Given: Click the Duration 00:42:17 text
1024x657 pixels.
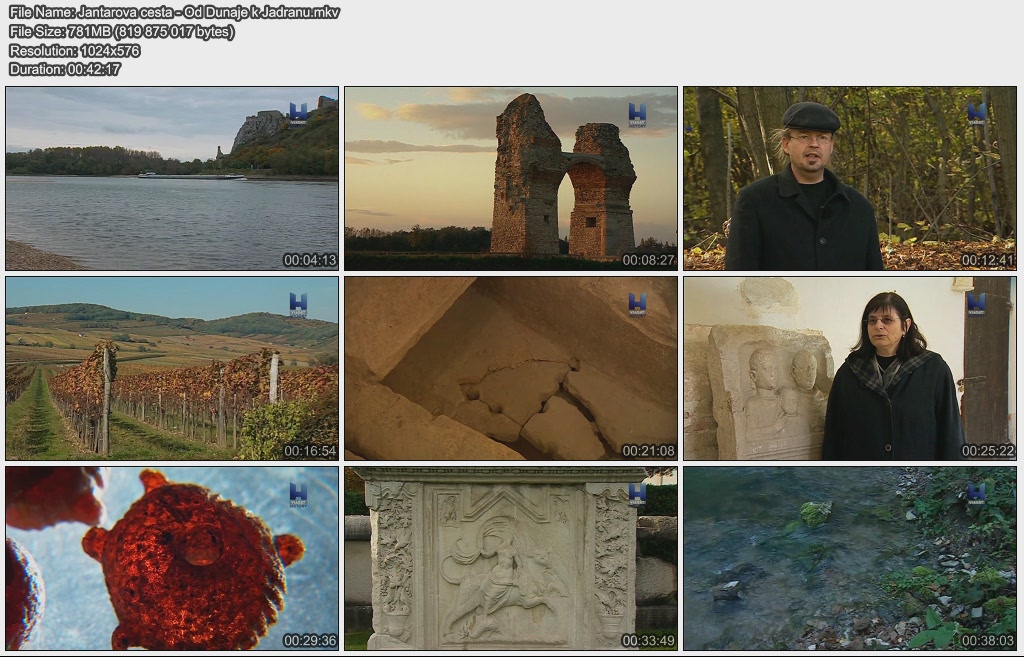Looking at the screenshot, I should (65, 69).
